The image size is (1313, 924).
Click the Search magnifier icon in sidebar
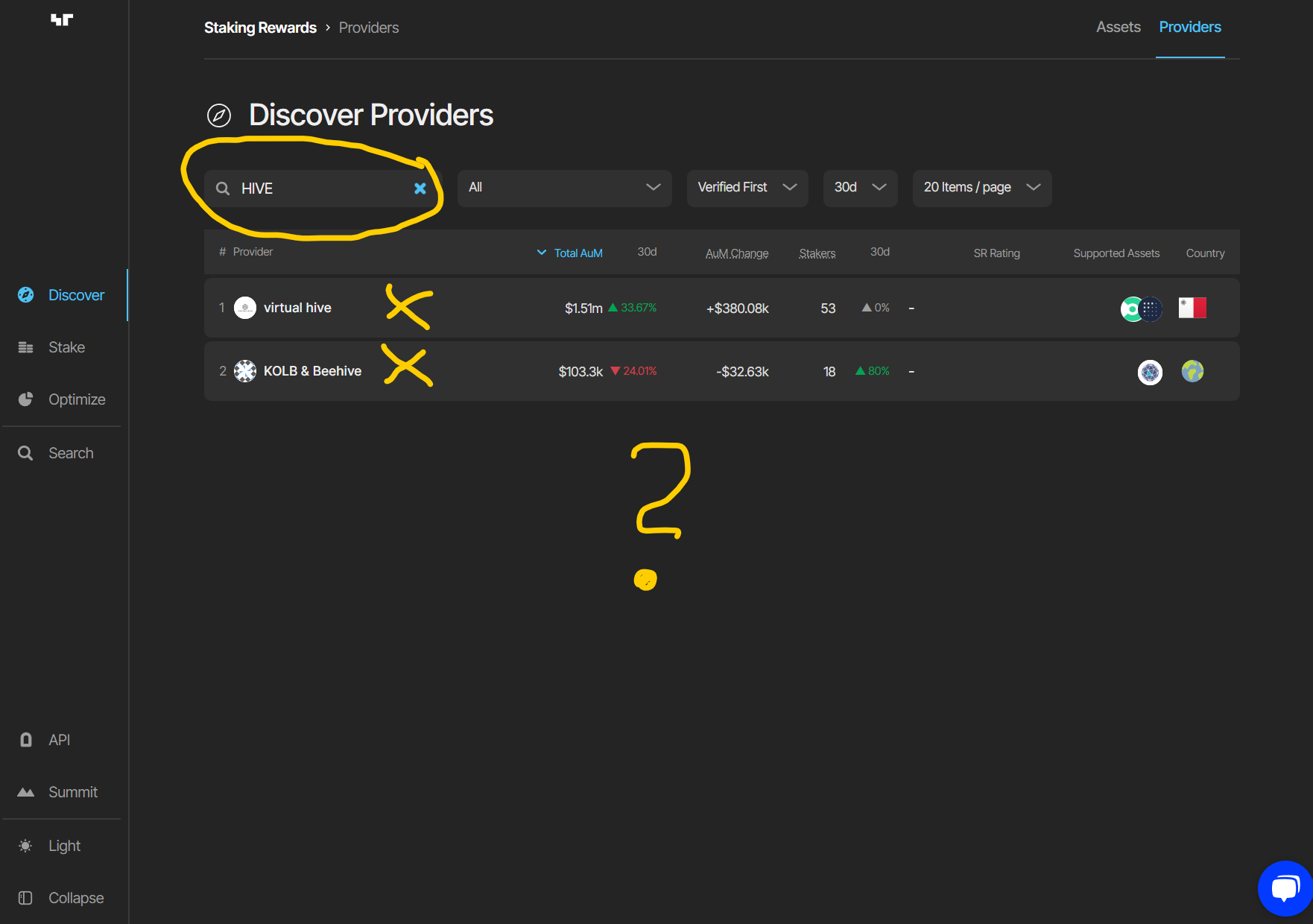pyautogui.click(x=25, y=453)
